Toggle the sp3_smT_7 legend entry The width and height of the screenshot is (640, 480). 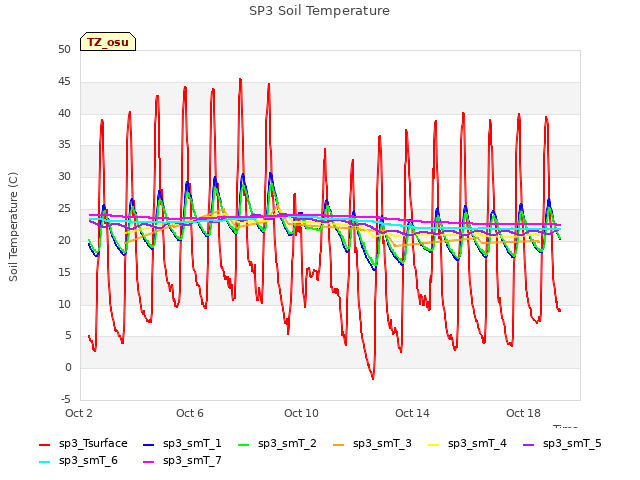(182, 461)
